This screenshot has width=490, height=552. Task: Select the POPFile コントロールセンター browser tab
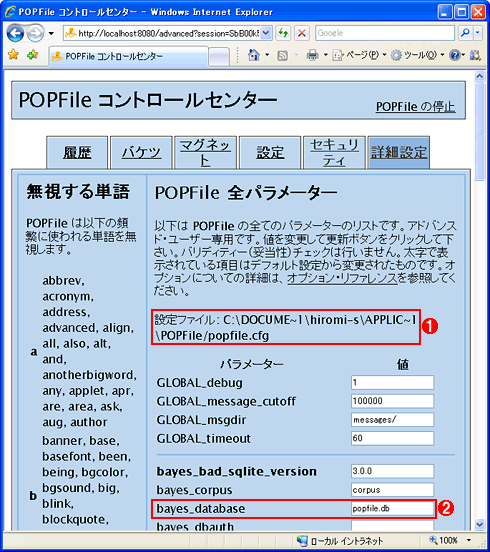click(128, 56)
